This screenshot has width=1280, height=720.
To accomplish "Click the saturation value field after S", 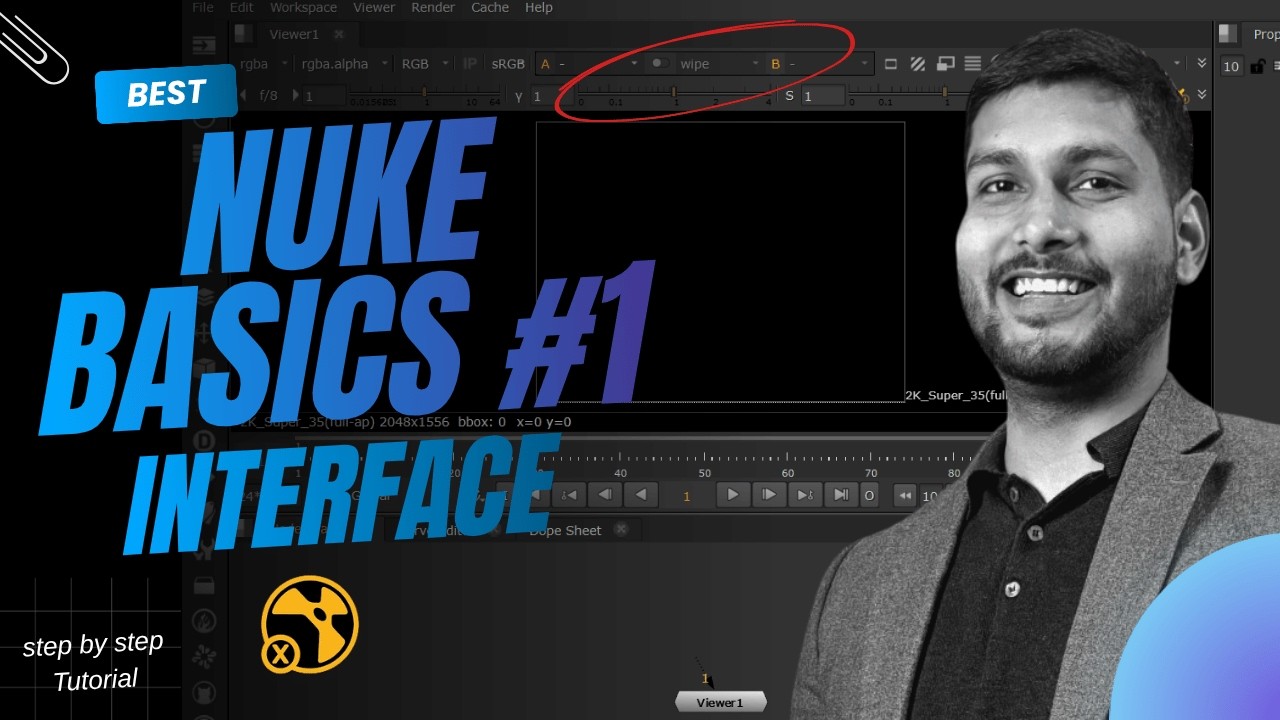I will (822, 97).
